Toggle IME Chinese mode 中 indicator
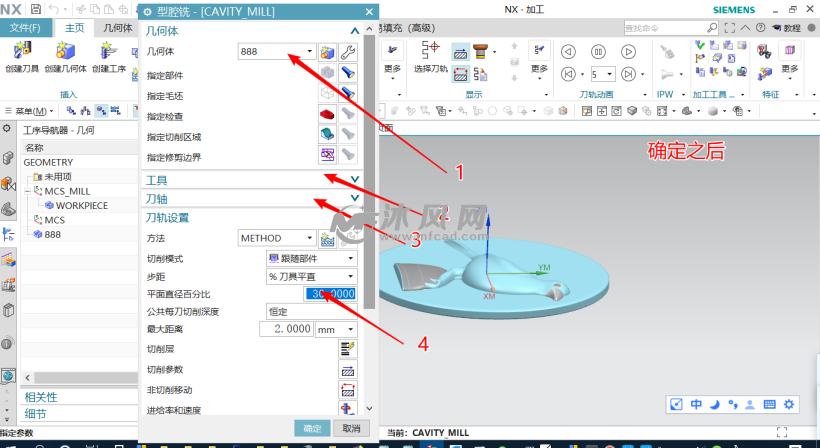 click(x=696, y=404)
